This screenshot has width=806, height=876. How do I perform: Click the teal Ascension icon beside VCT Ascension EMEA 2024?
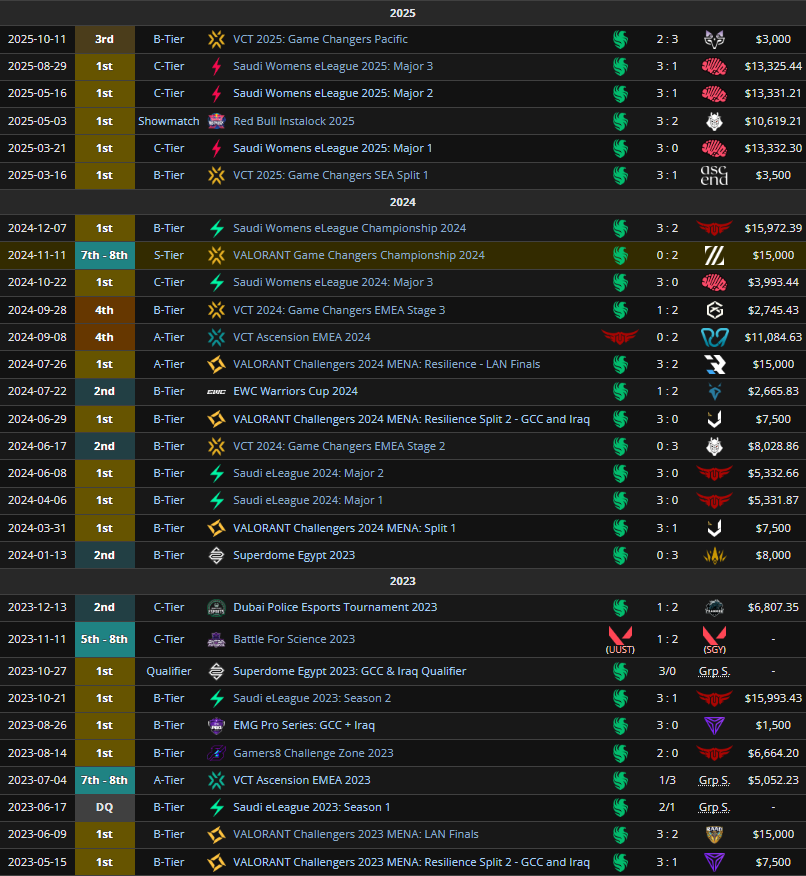[216, 337]
